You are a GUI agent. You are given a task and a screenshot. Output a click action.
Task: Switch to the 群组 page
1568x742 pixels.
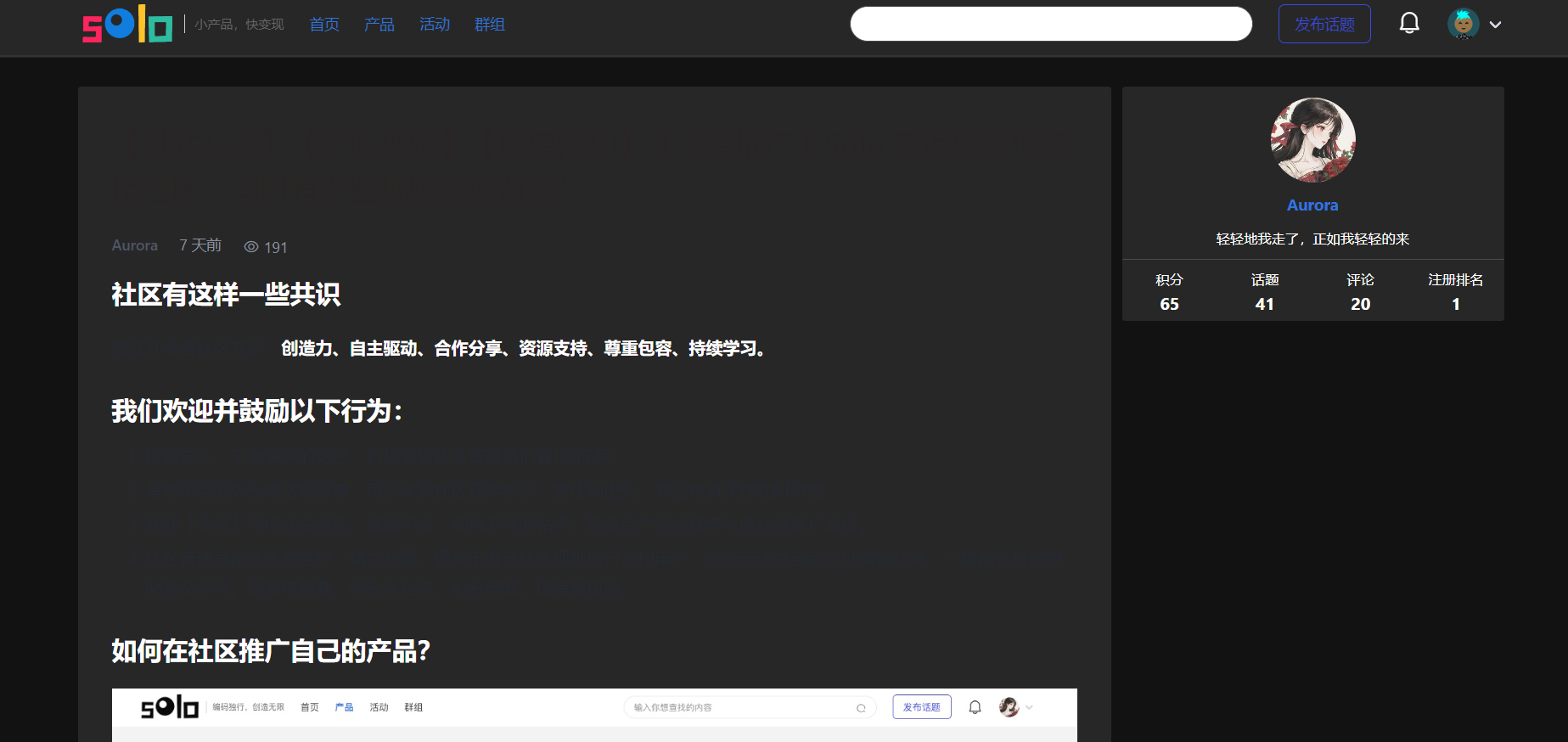(489, 25)
